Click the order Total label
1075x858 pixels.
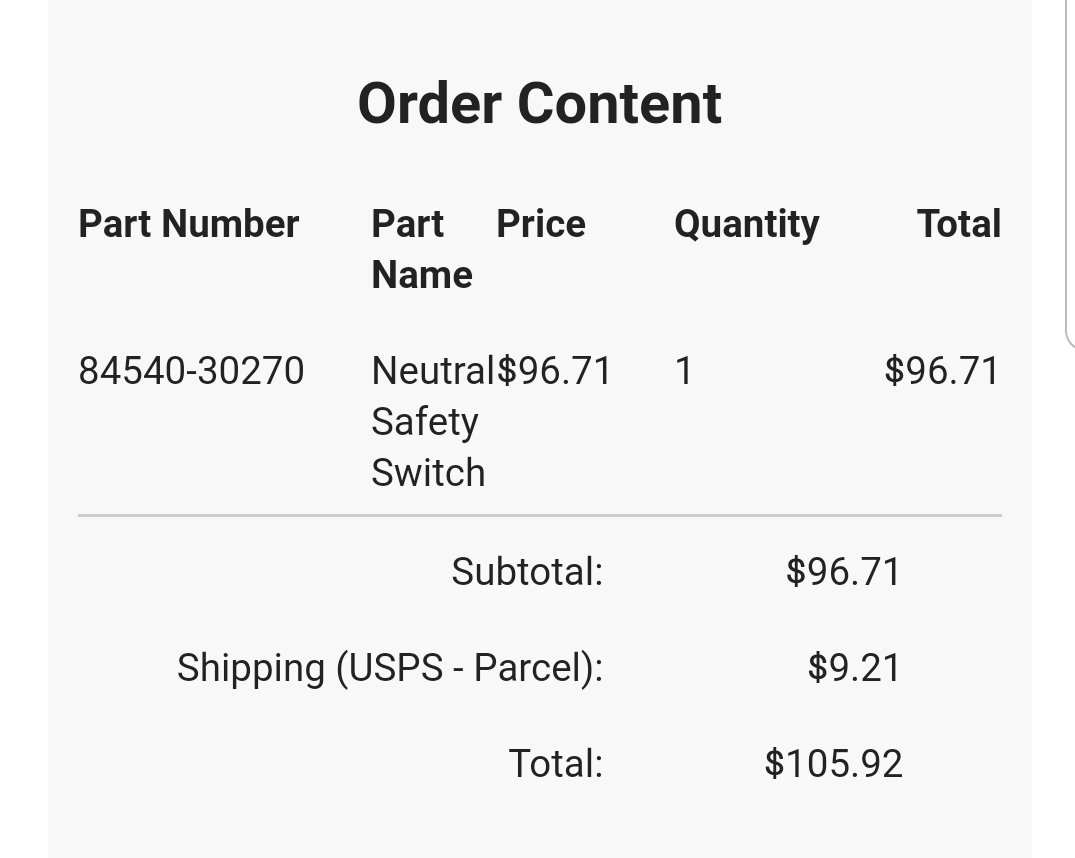(x=556, y=763)
